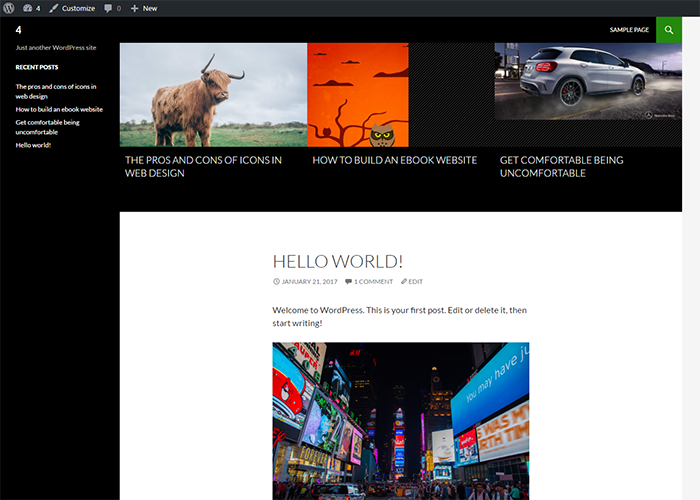The height and width of the screenshot is (500, 700).
Task: Click the plus New content icon
Action: pyautogui.click(x=135, y=8)
